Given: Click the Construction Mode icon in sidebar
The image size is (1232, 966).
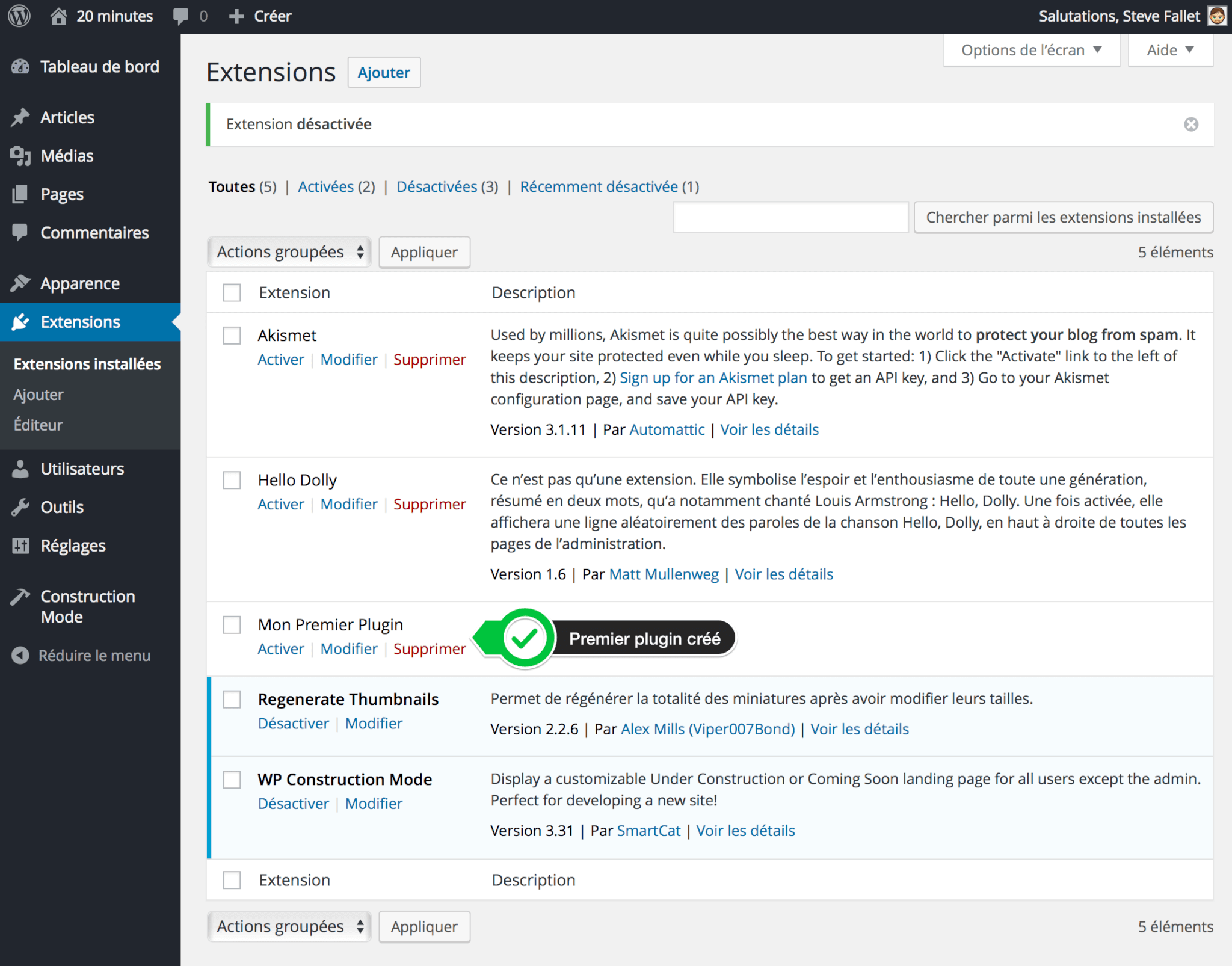Looking at the screenshot, I should tap(20, 596).
